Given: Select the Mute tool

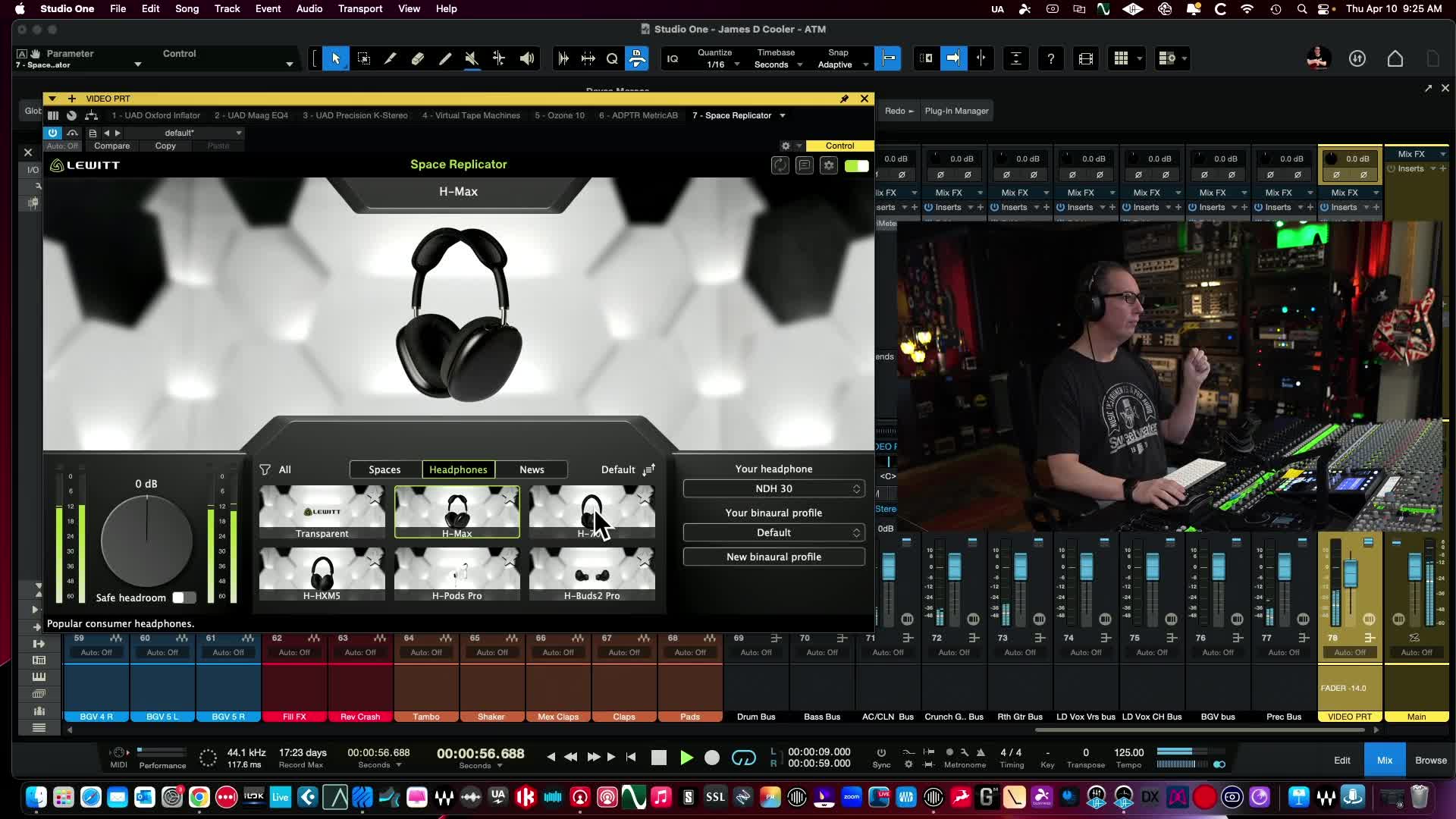Looking at the screenshot, I should tap(472, 59).
